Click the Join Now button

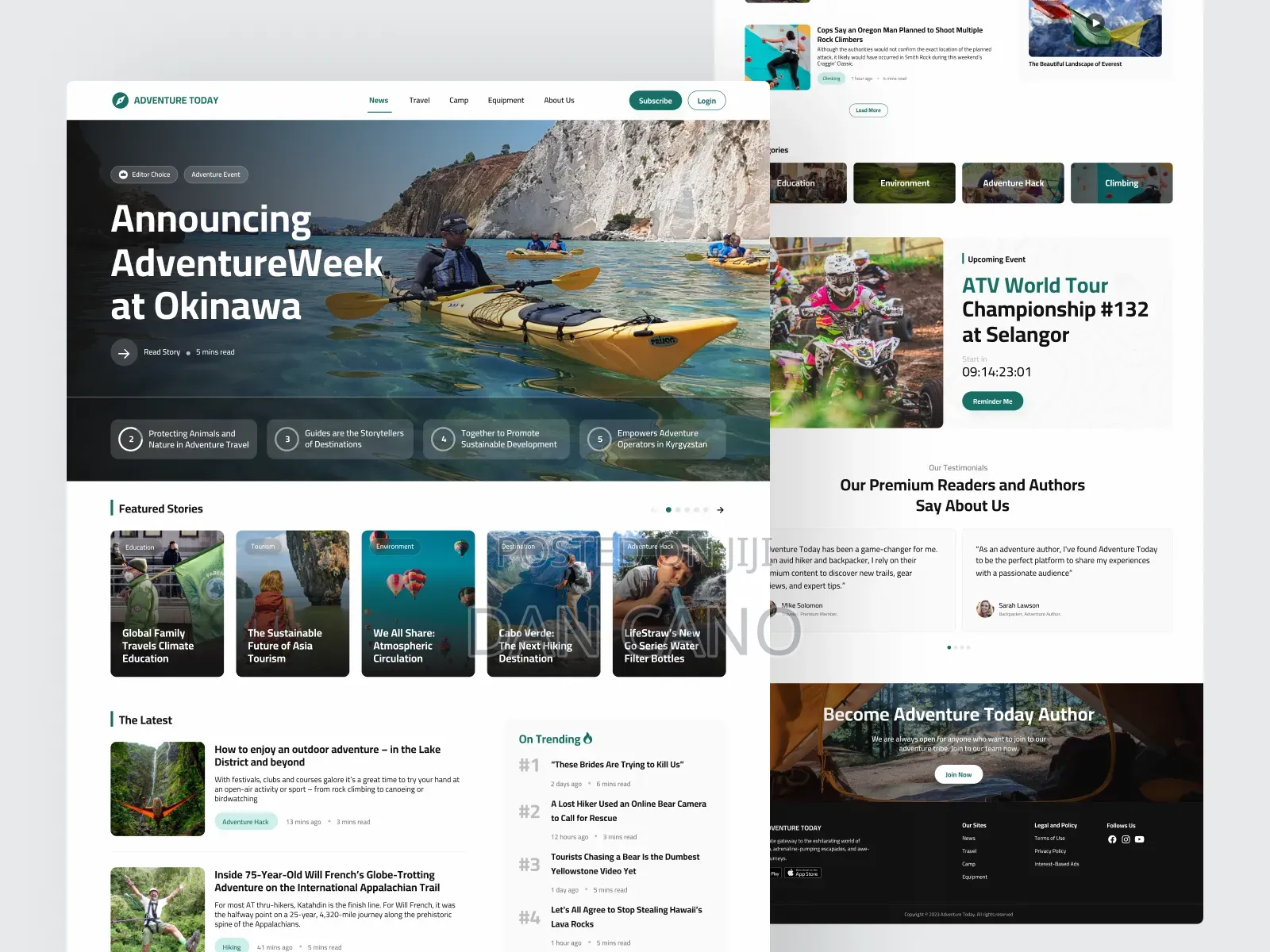point(958,774)
